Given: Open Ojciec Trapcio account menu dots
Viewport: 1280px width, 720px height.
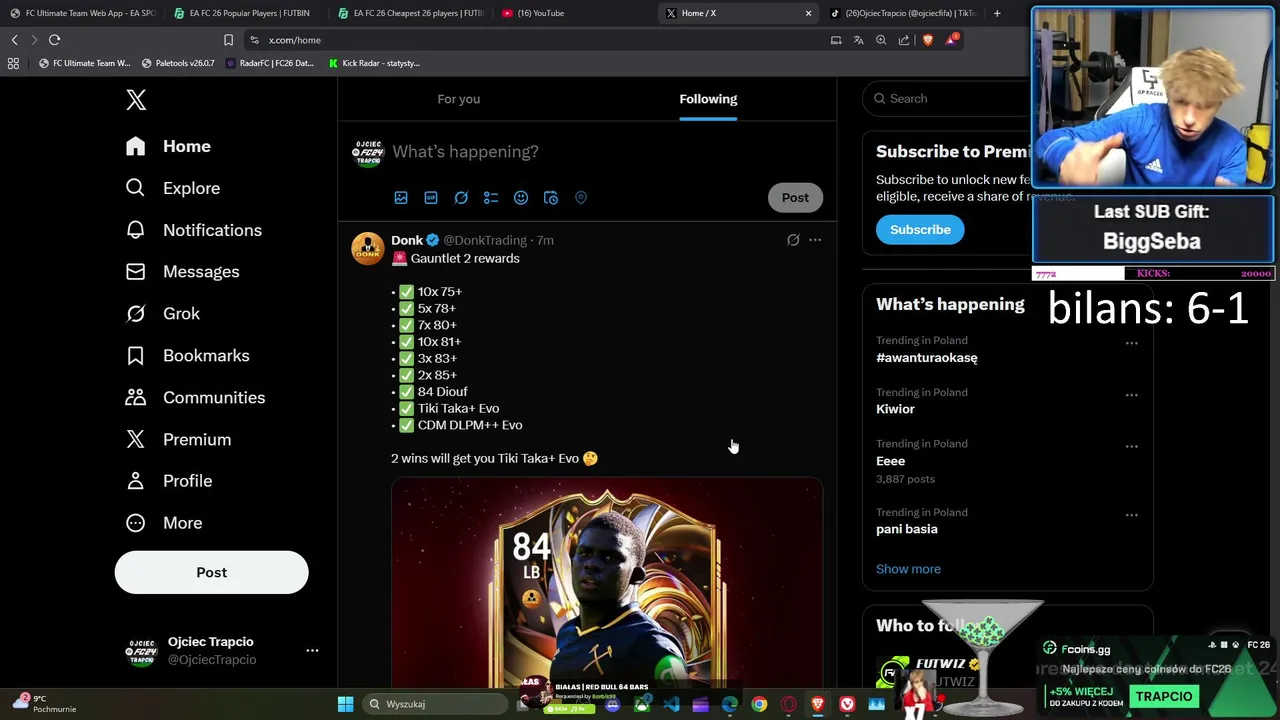Looking at the screenshot, I should [x=312, y=650].
